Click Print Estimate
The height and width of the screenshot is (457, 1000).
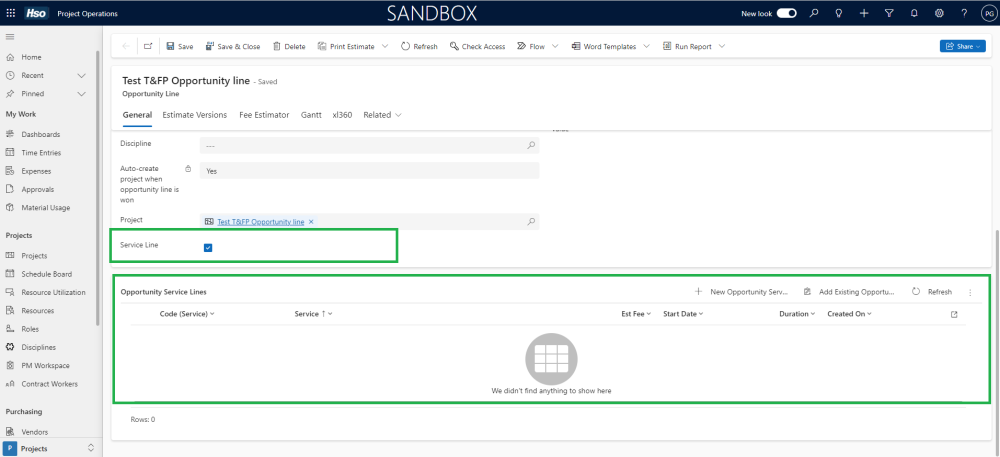coord(346,47)
